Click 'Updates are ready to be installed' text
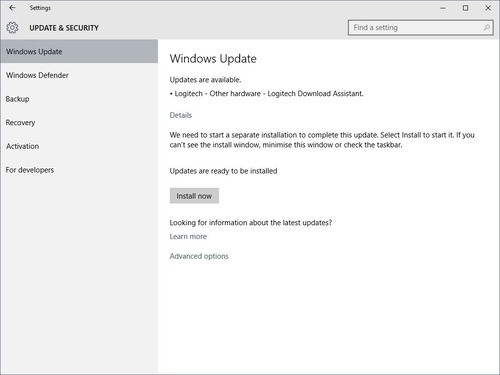This screenshot has width=500, height=375. [x=223, y=171]
